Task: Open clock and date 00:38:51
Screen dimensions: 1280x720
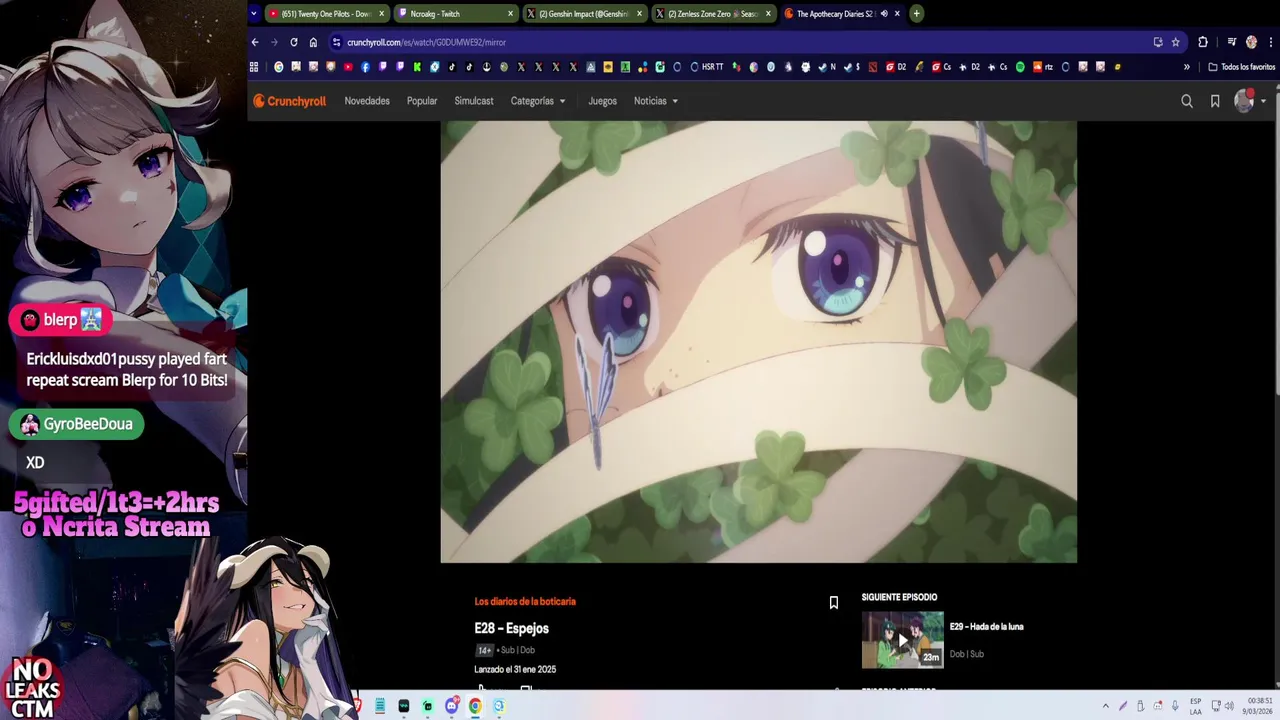Action: [x=1257, y=706]
